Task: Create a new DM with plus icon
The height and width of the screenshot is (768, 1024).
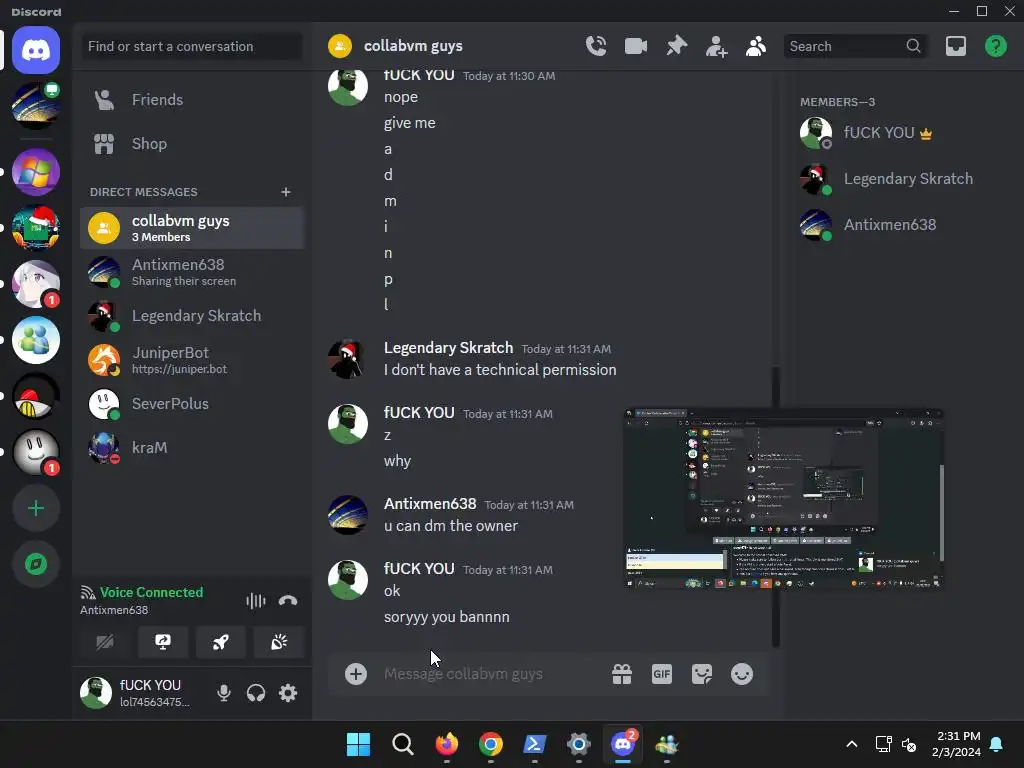Action: click(x=285, y=192)
